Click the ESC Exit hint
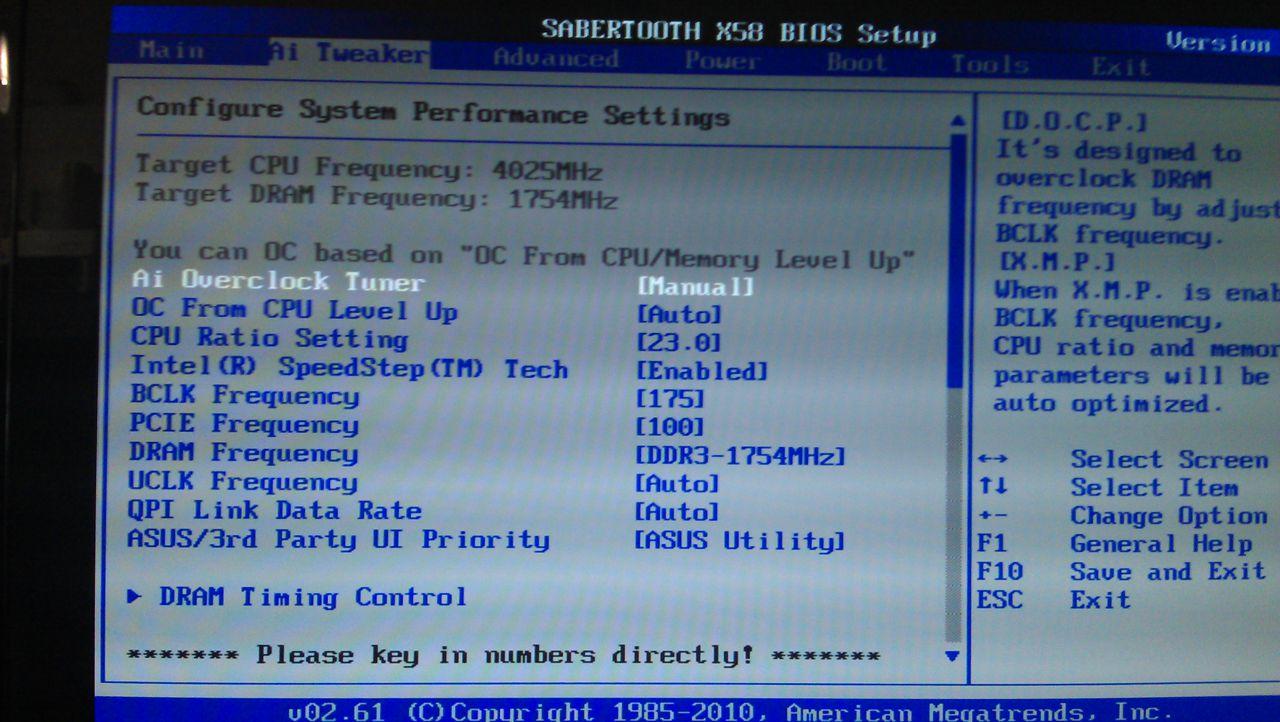 (1054, 600)
